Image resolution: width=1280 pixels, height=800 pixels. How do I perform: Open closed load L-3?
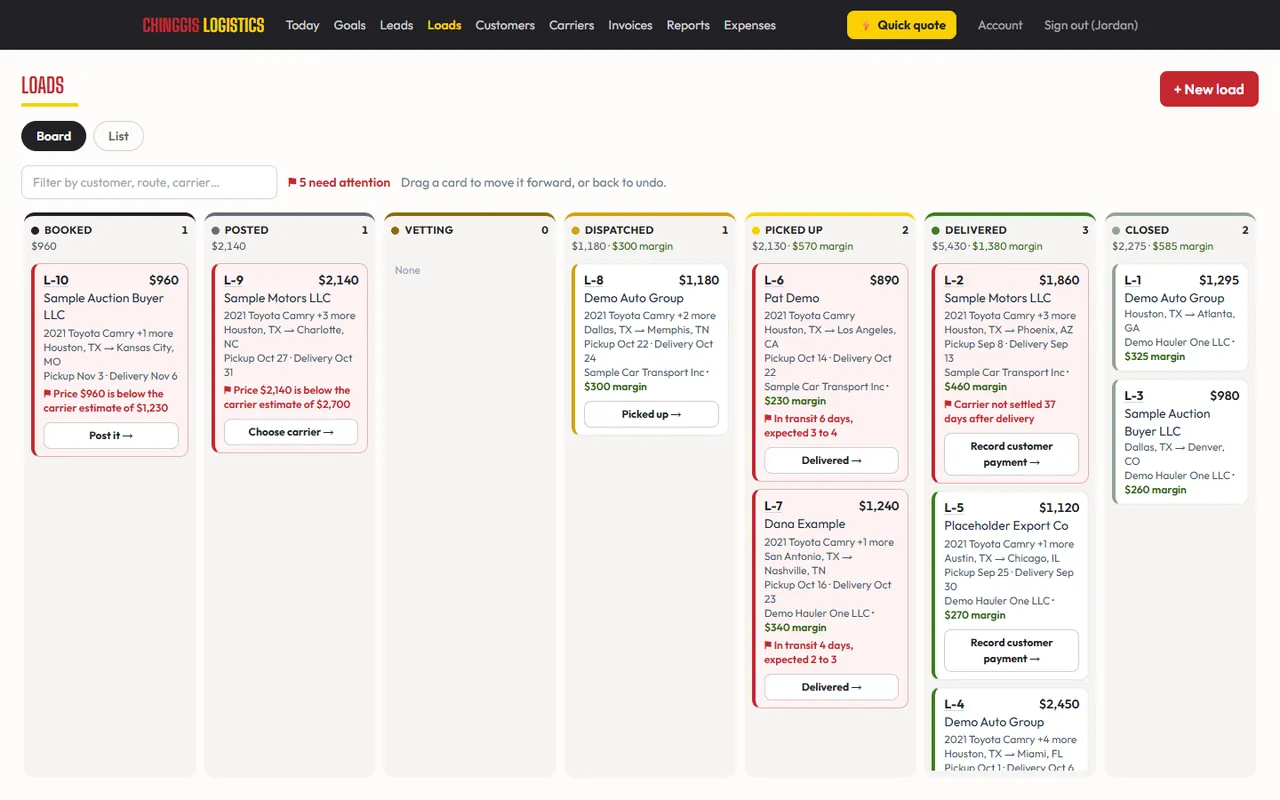click(1181, 442)
